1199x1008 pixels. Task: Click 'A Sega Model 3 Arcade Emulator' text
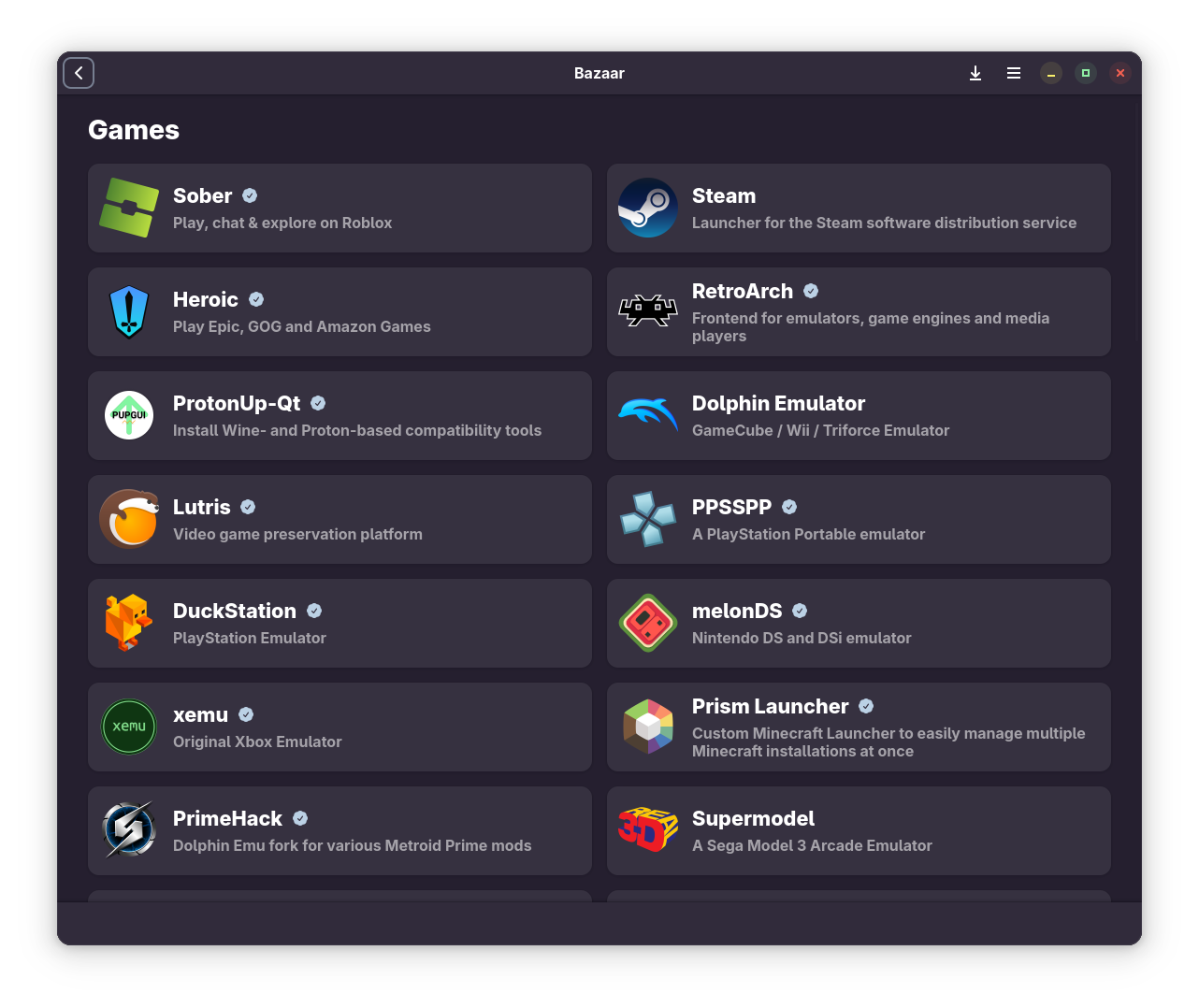pos(812,845)
